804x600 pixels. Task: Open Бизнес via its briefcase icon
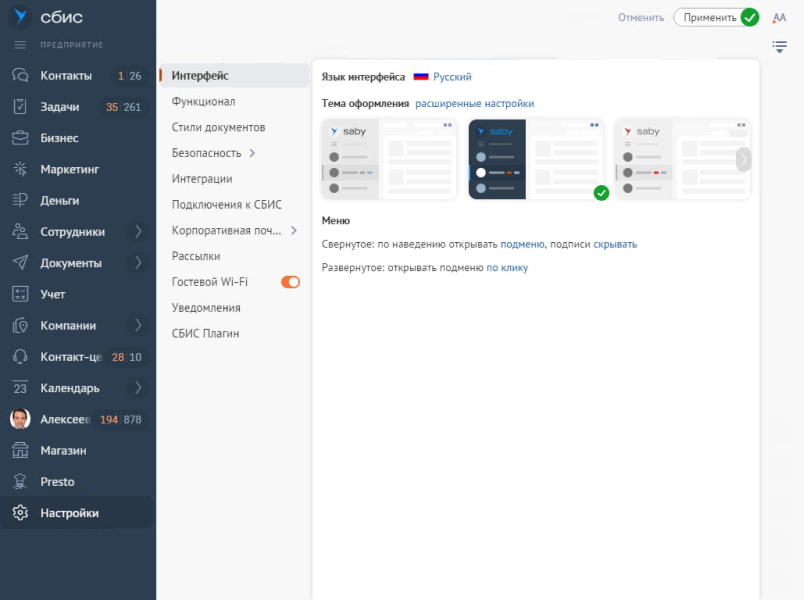click(20, 138)
